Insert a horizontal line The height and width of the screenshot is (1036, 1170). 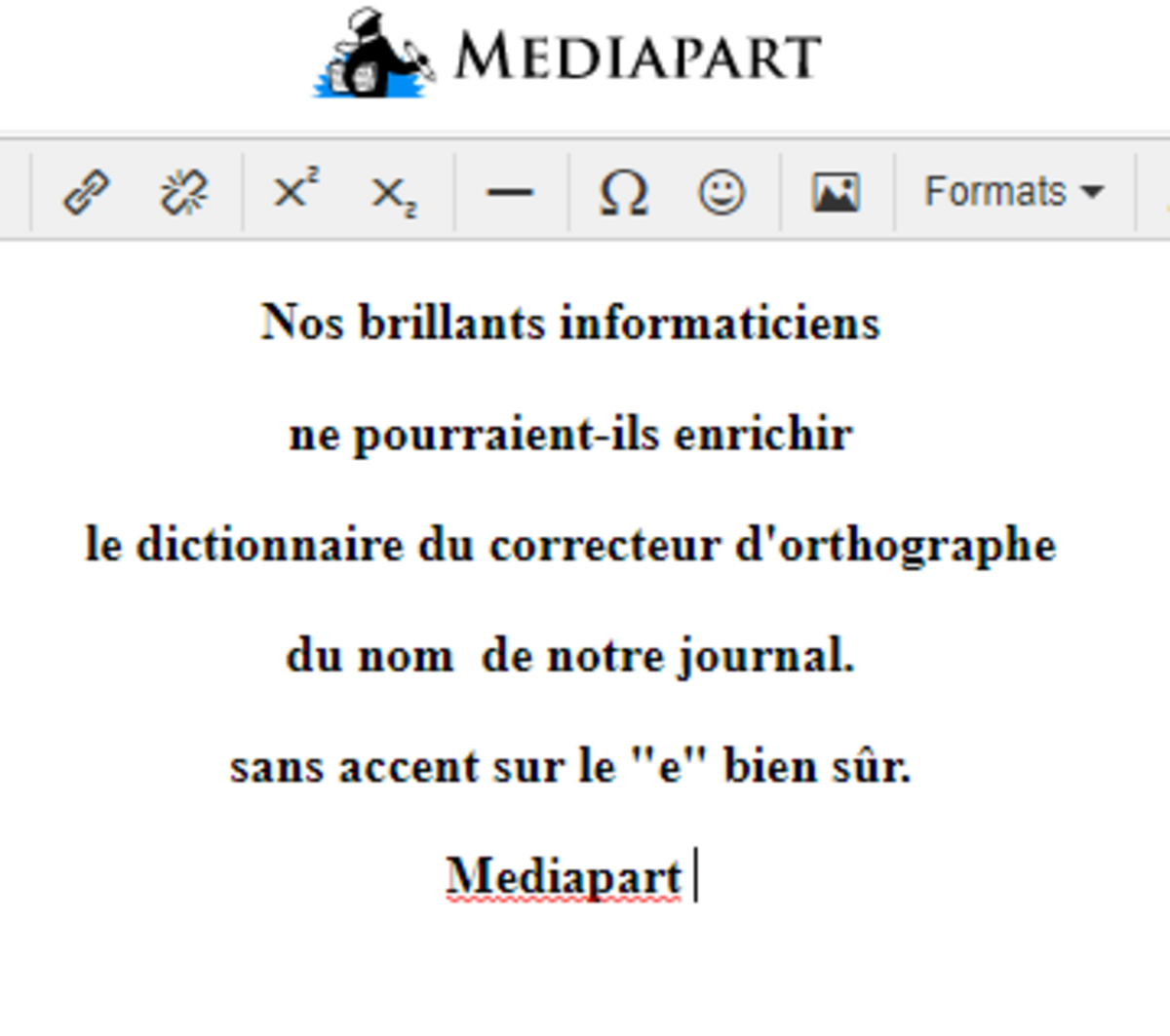pyautogui.click(x=509, y=192)
